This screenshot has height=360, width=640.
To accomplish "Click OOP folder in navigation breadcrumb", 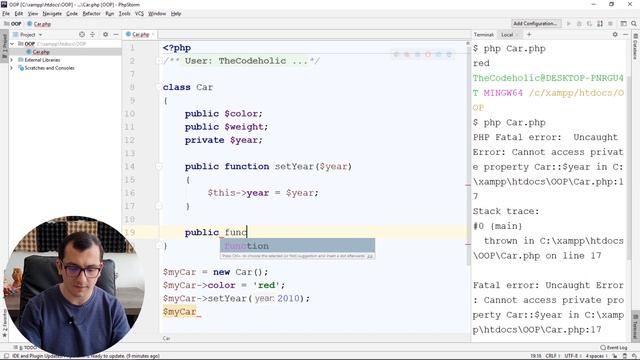I will coord(13,24).
